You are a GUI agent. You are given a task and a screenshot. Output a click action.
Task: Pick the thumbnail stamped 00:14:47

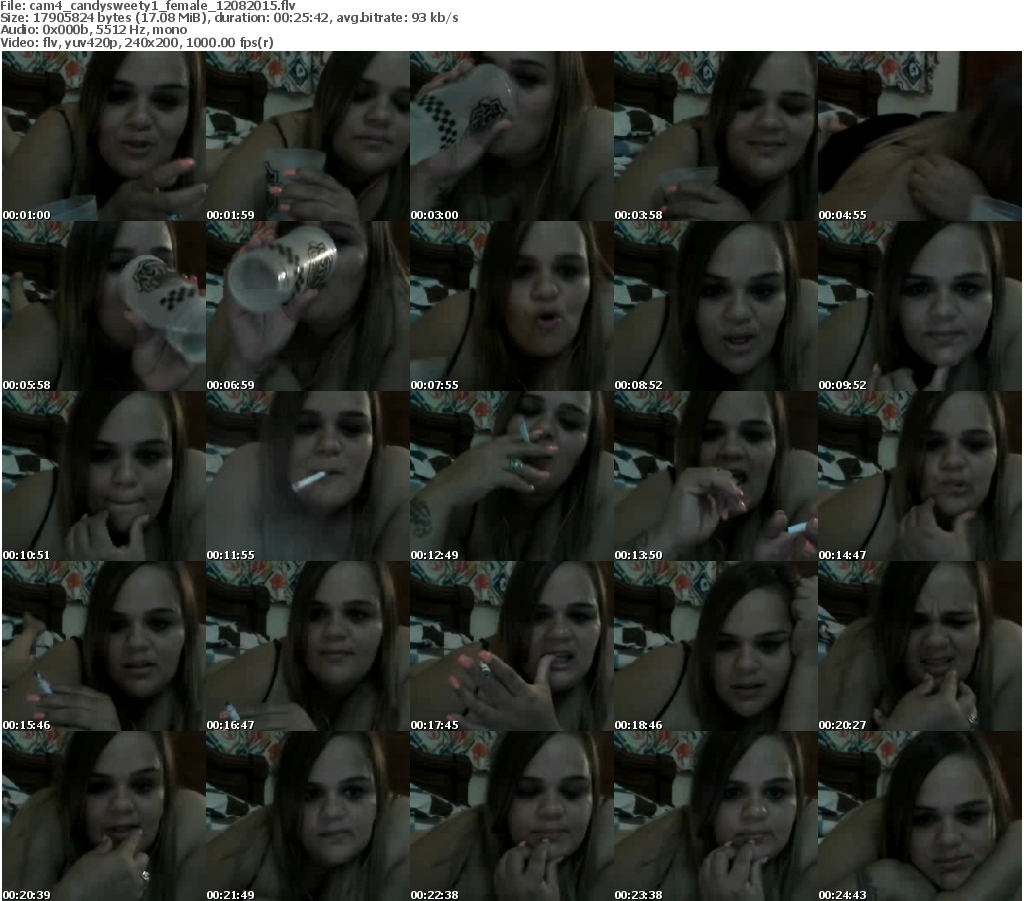click(x=920, y=476)
